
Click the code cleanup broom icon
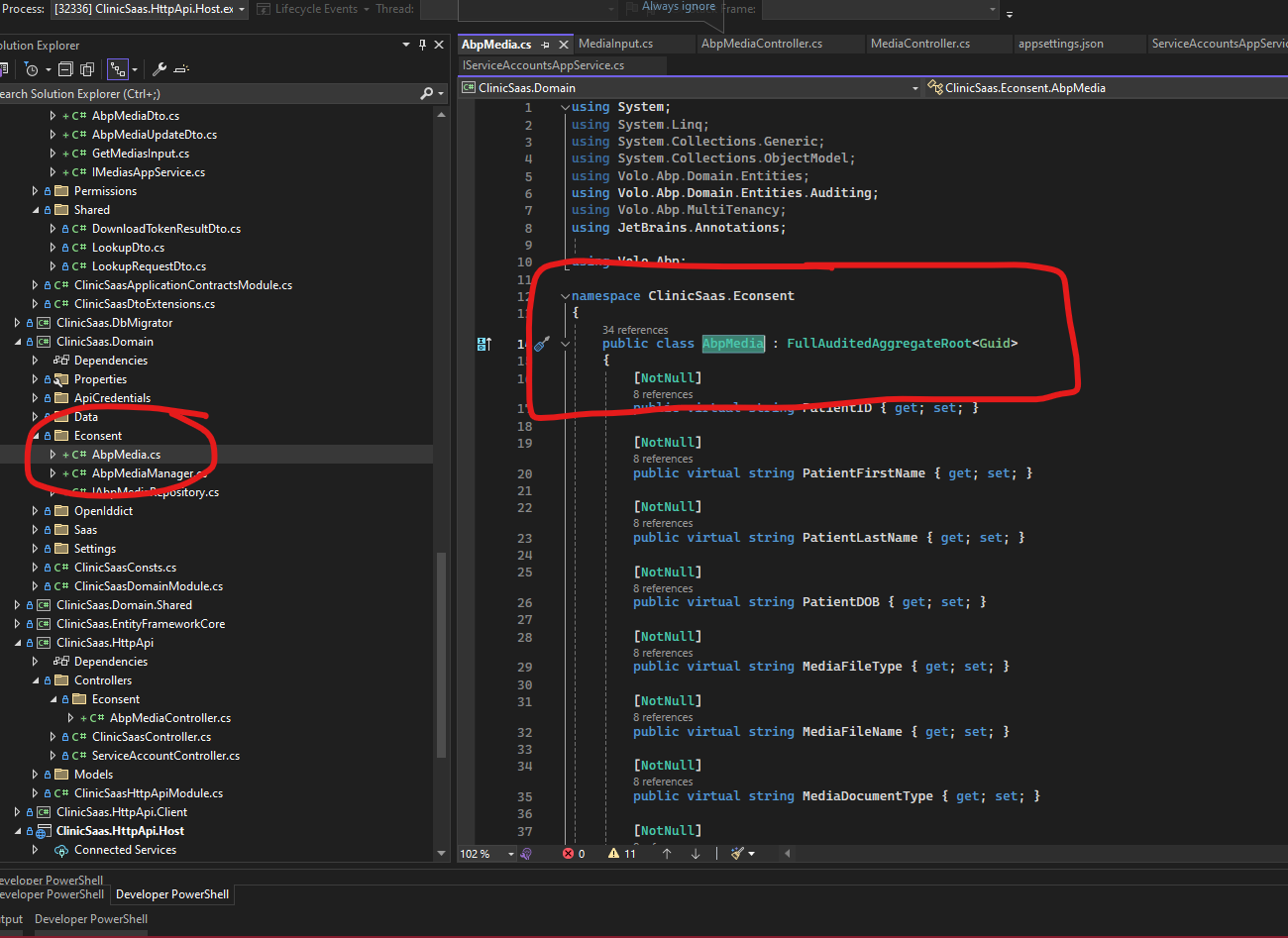coord(737,854)
